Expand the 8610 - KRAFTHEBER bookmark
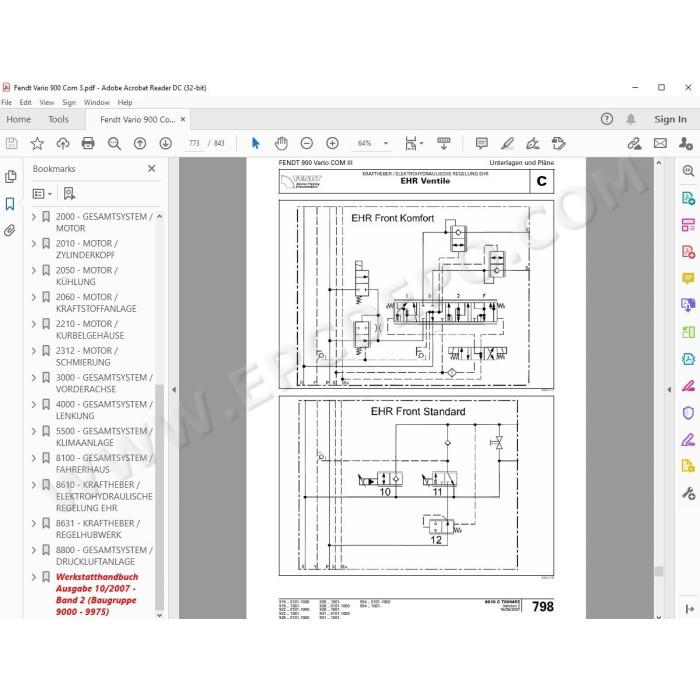The image size is (700, 700). tap(34, 485)
